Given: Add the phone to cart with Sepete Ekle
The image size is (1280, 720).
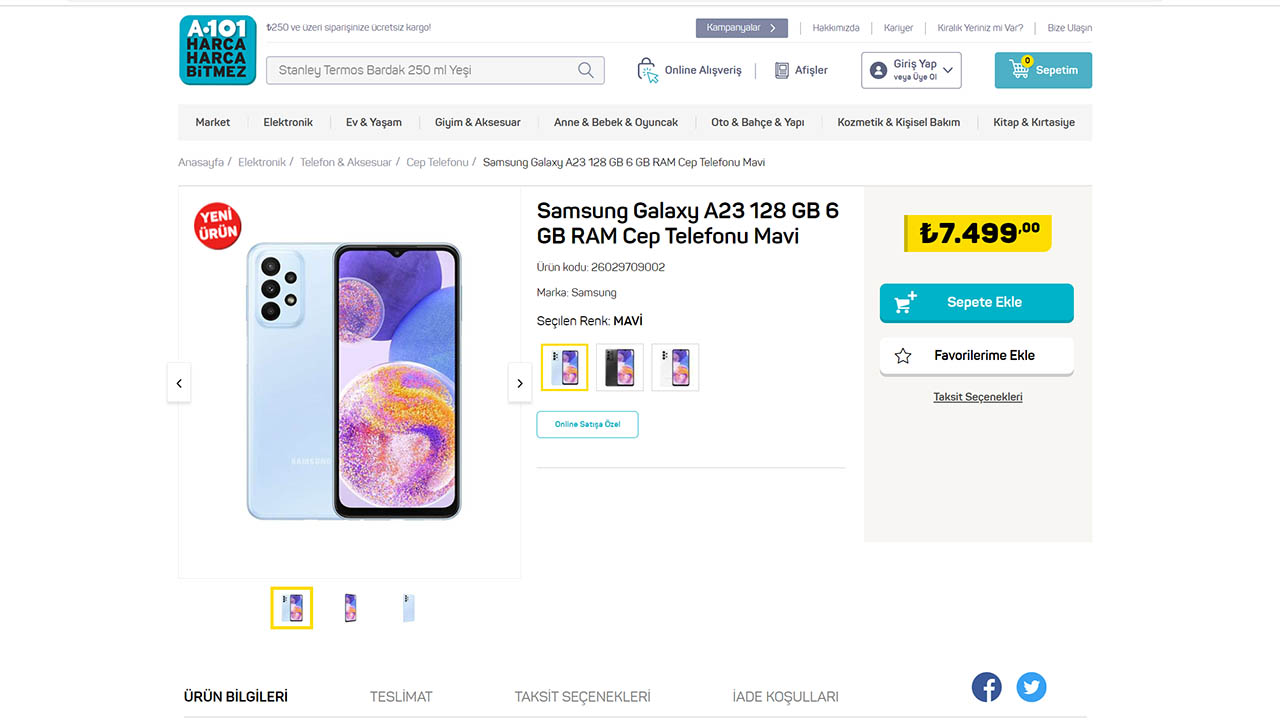Looking at the screenshot, I should coord(976,302).
